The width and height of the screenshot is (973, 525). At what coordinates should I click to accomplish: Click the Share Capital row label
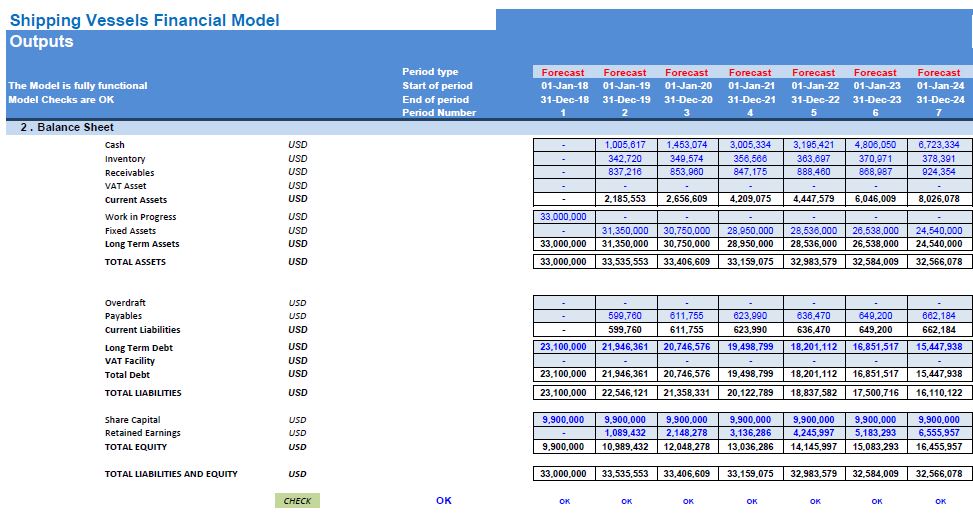click(x=132, y=420)
